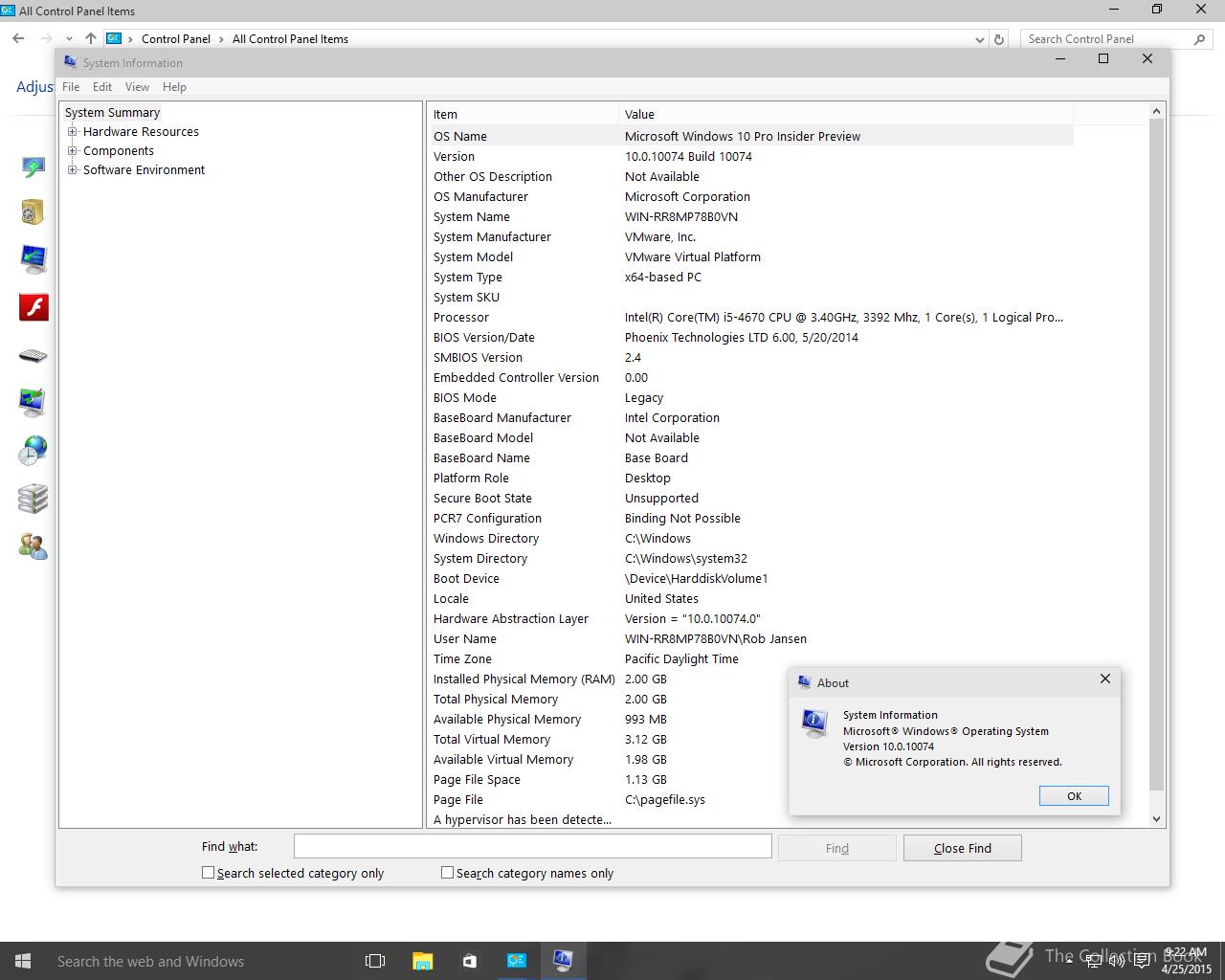Refresh the Control Panel address bar

[x=999, y=39]
